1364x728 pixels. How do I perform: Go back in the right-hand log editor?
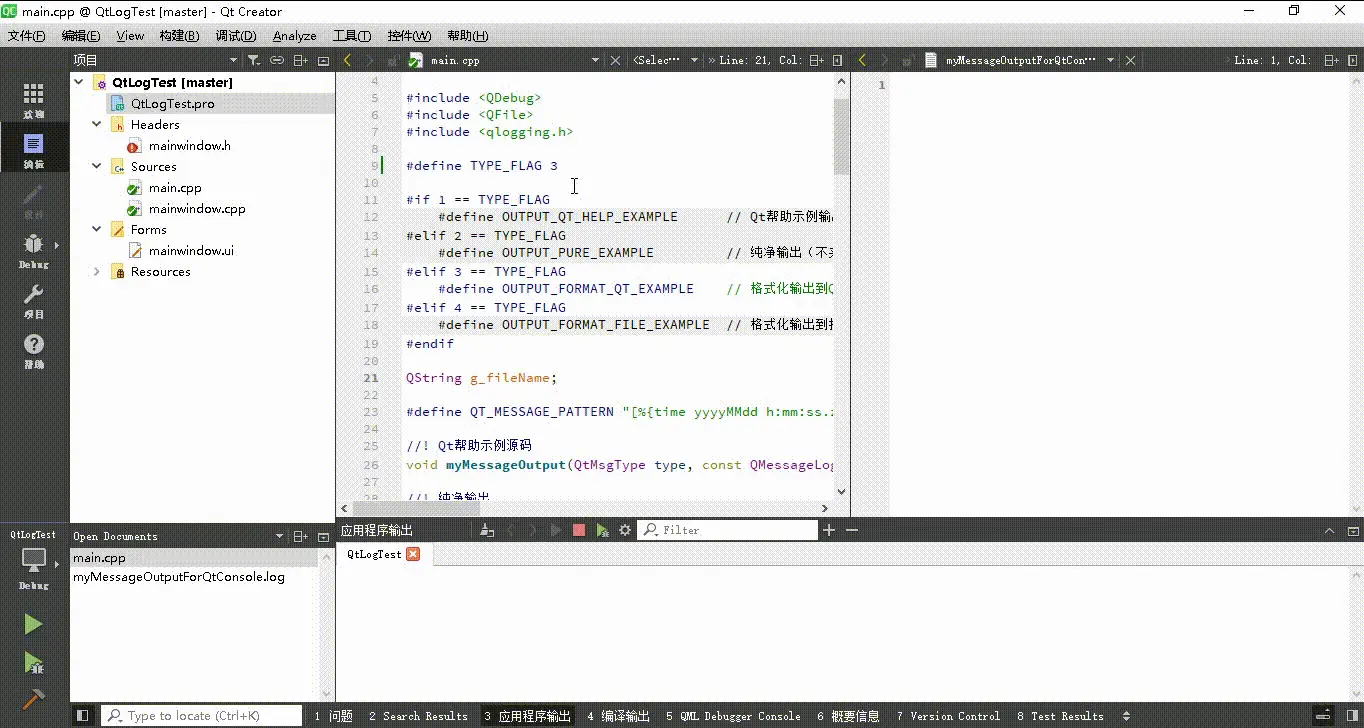[x=862, y=60]
